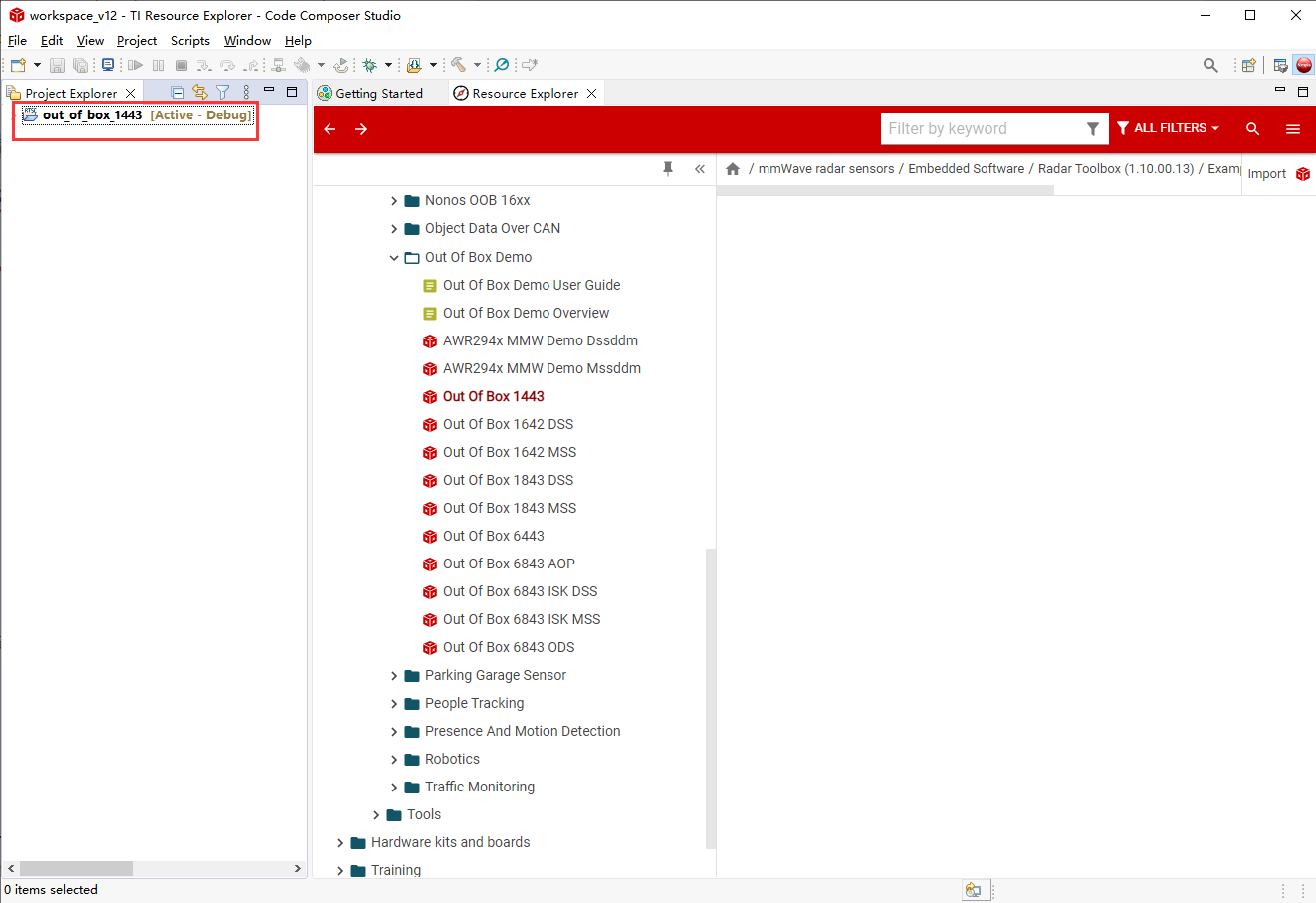
Task: Click the Resource Explorer back arrow
Action: pos(330,129)
